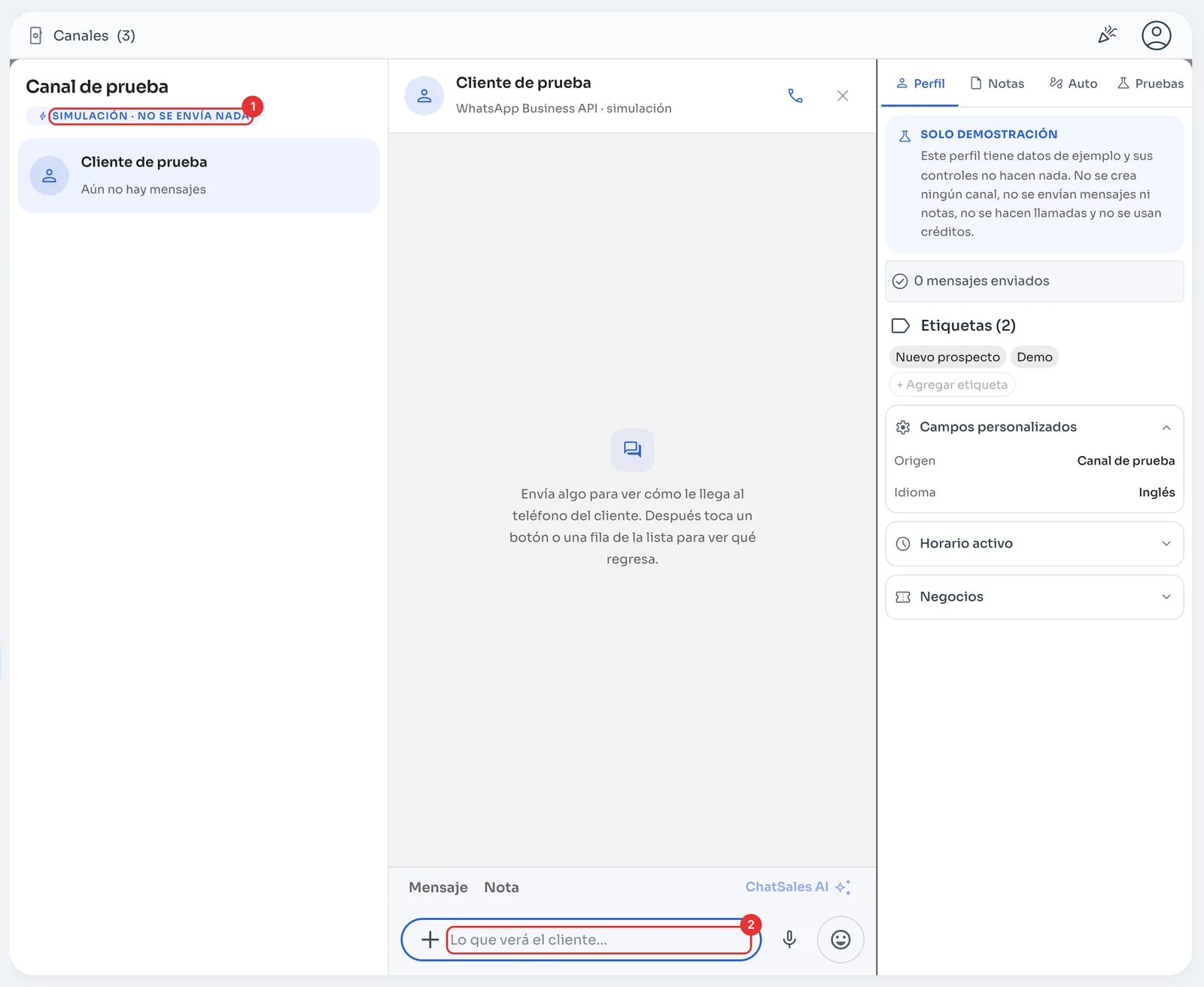Click the SOLO DEMOSTRACIÓN notice title

pyautogui.click(x=989, y=134)
